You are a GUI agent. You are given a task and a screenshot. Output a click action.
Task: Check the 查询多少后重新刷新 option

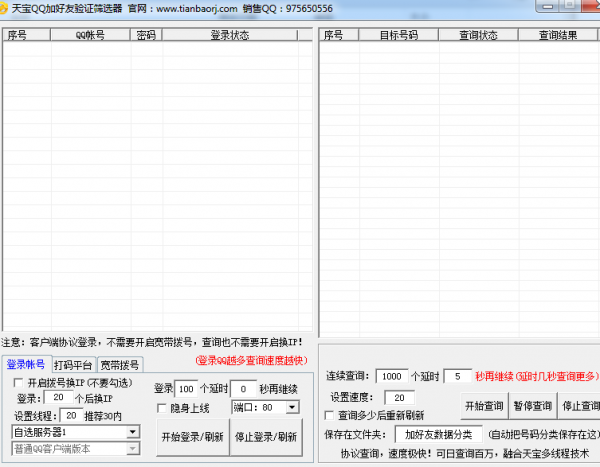[330, 415]
